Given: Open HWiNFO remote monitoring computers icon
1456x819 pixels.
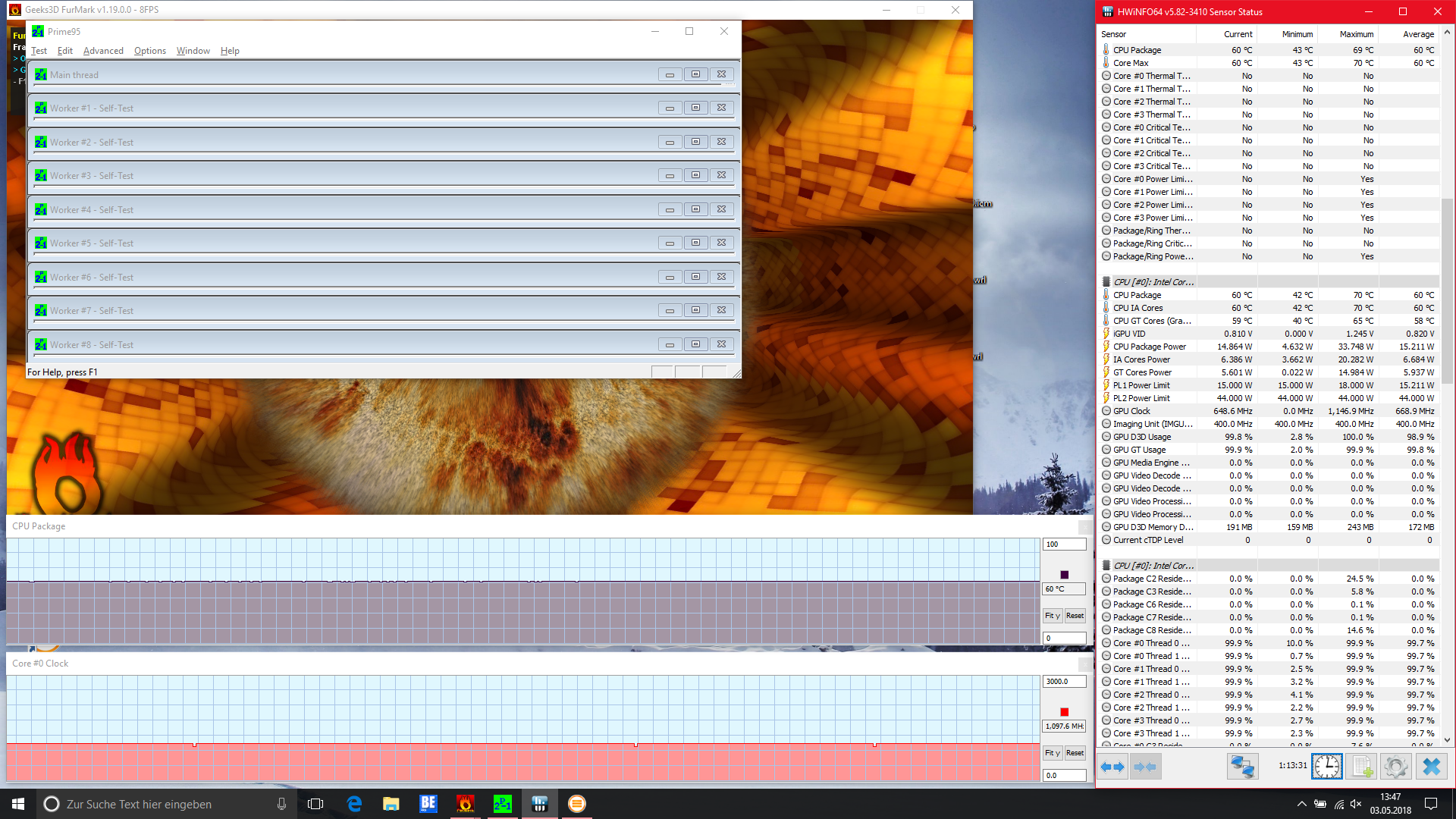Looking at the screenshot, I should (x=1242, y=767).
